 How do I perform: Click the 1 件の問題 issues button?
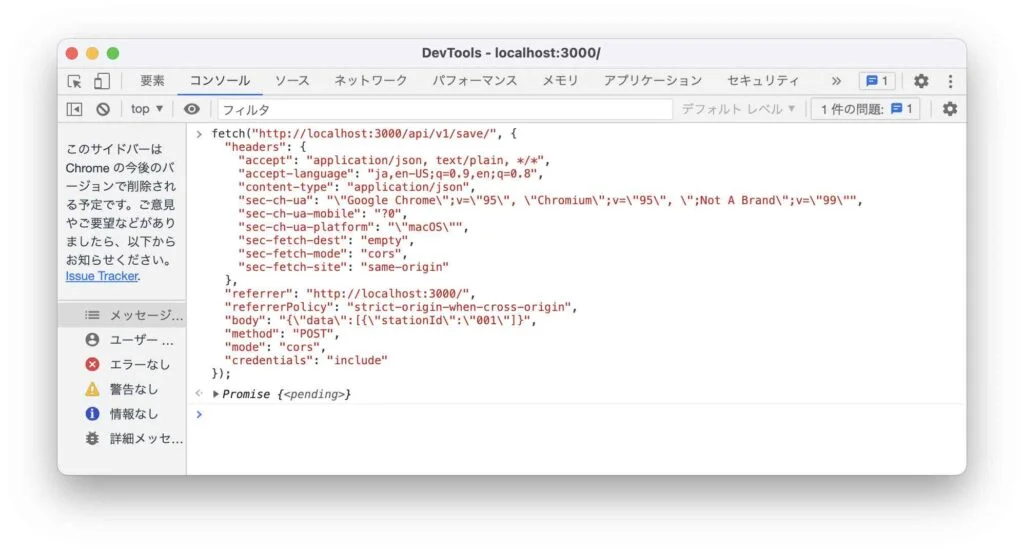click(865, 109)
